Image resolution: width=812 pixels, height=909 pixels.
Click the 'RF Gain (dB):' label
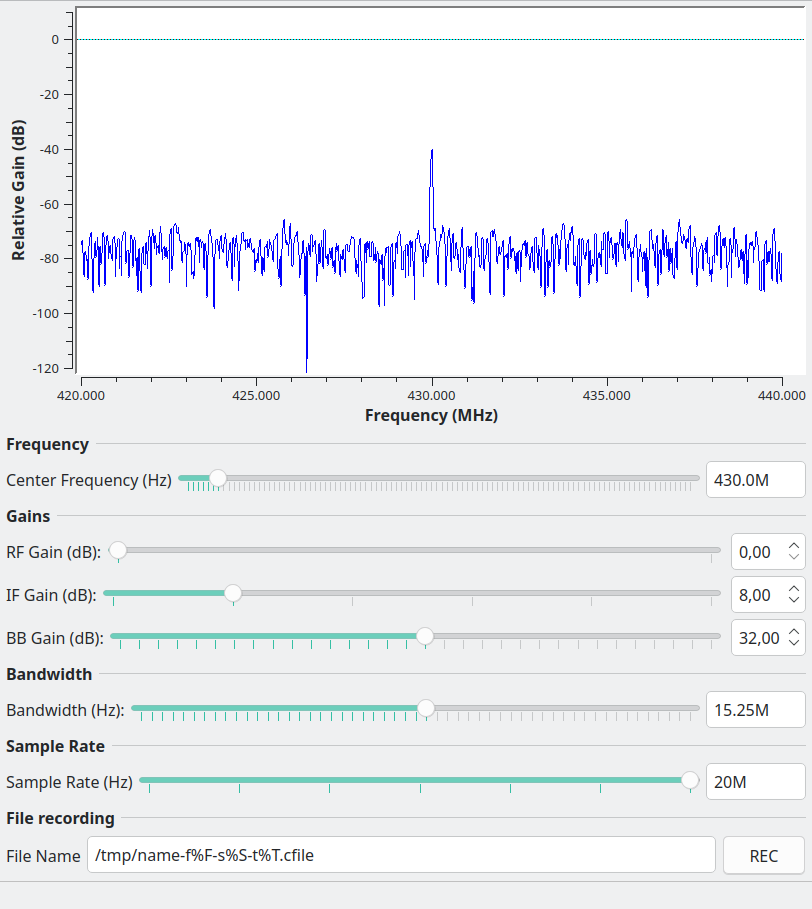coord(54,552)
